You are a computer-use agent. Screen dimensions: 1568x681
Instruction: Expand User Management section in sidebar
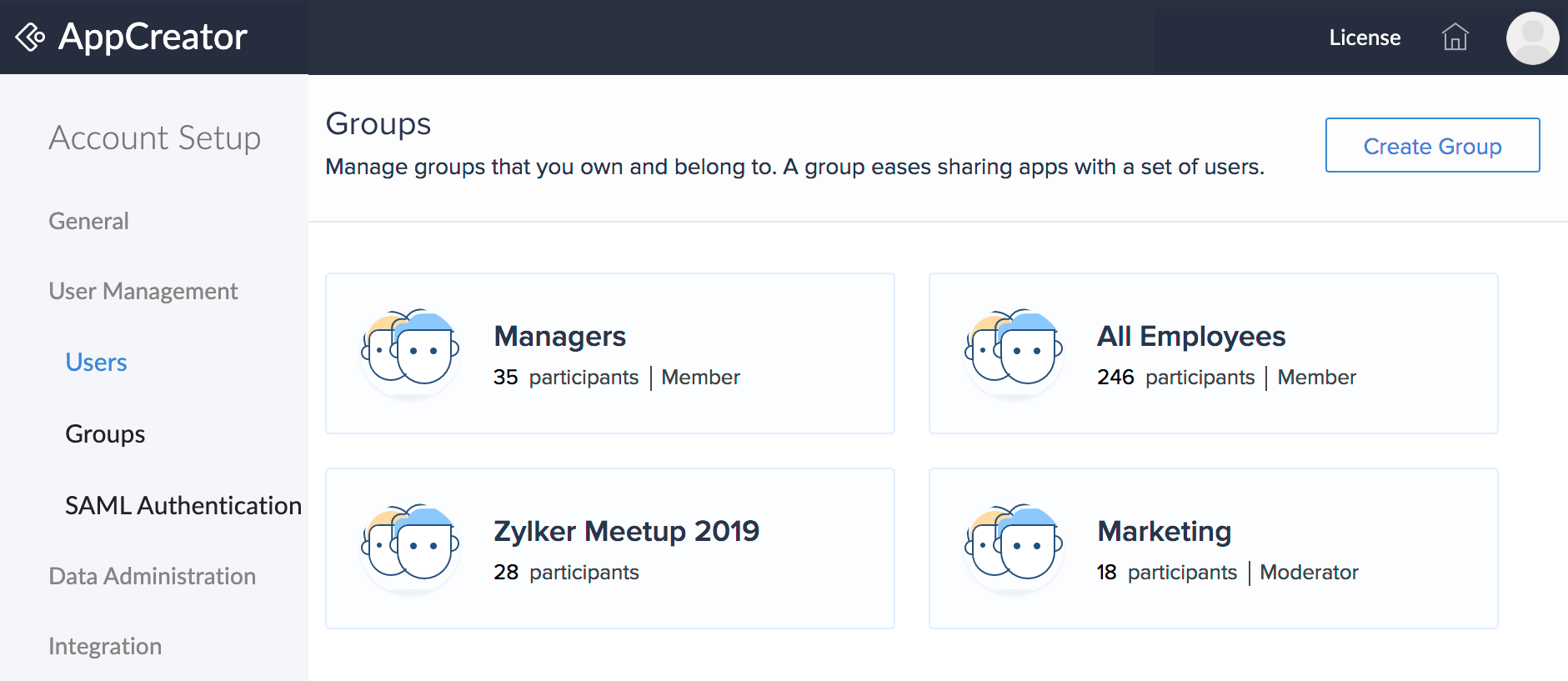[x=143, y=291]
